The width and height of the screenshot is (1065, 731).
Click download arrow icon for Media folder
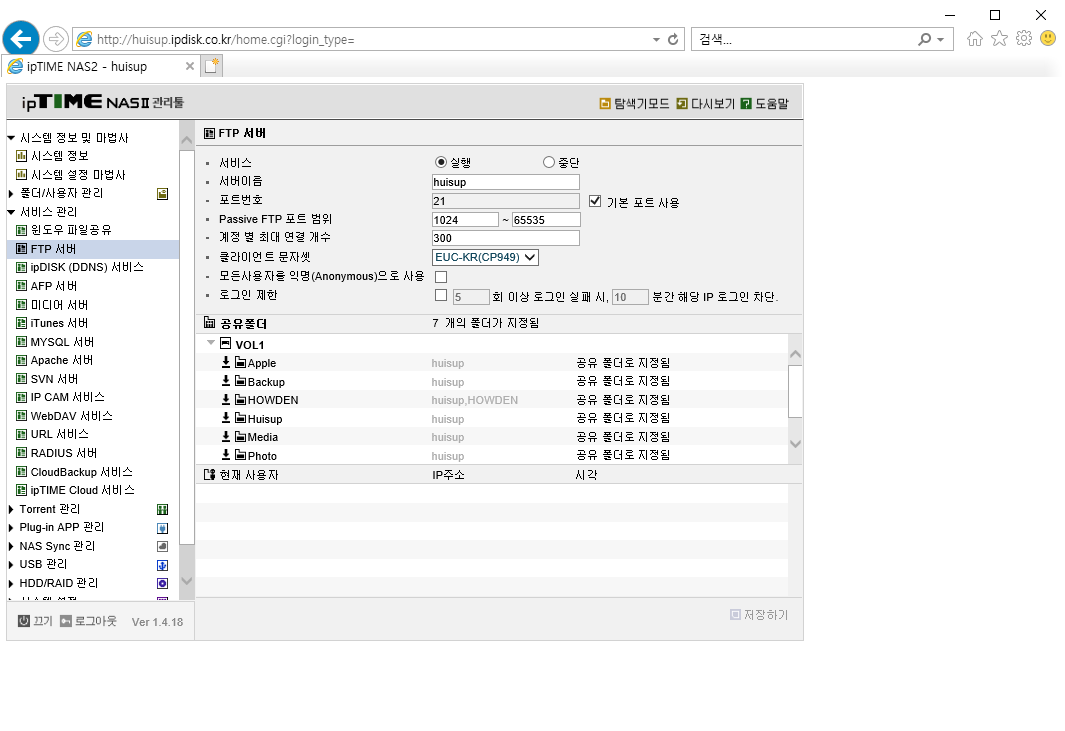226,435
